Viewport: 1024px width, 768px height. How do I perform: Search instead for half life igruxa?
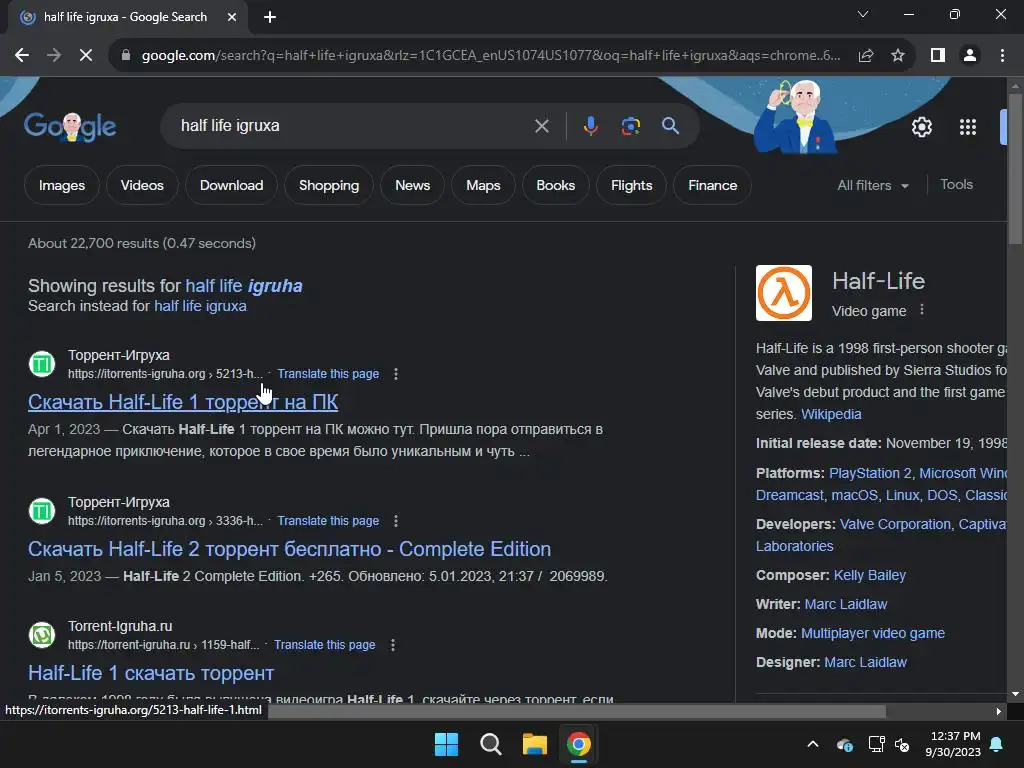200,306
